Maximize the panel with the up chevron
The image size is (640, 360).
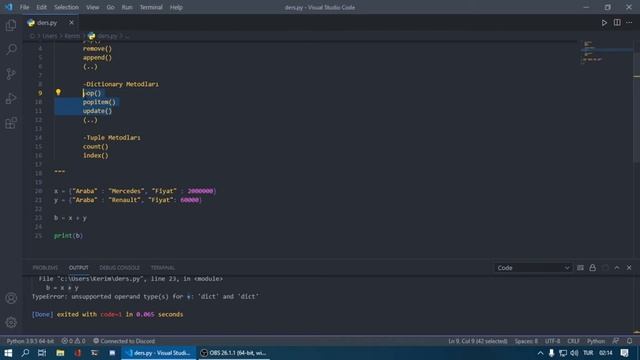(617, 268)
